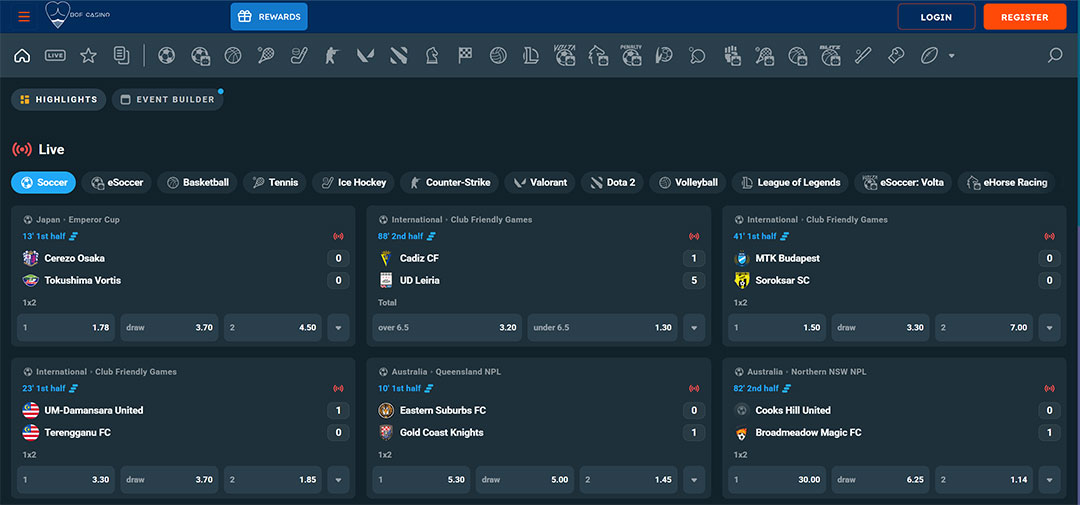Select eFighting fist icon
Viewport: 1080px width, 505px height.
pos(732,56)
